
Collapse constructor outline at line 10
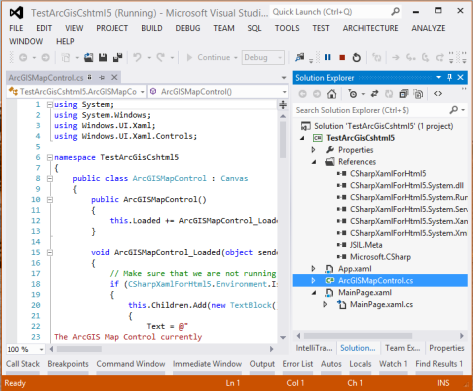tap(50, 200)
